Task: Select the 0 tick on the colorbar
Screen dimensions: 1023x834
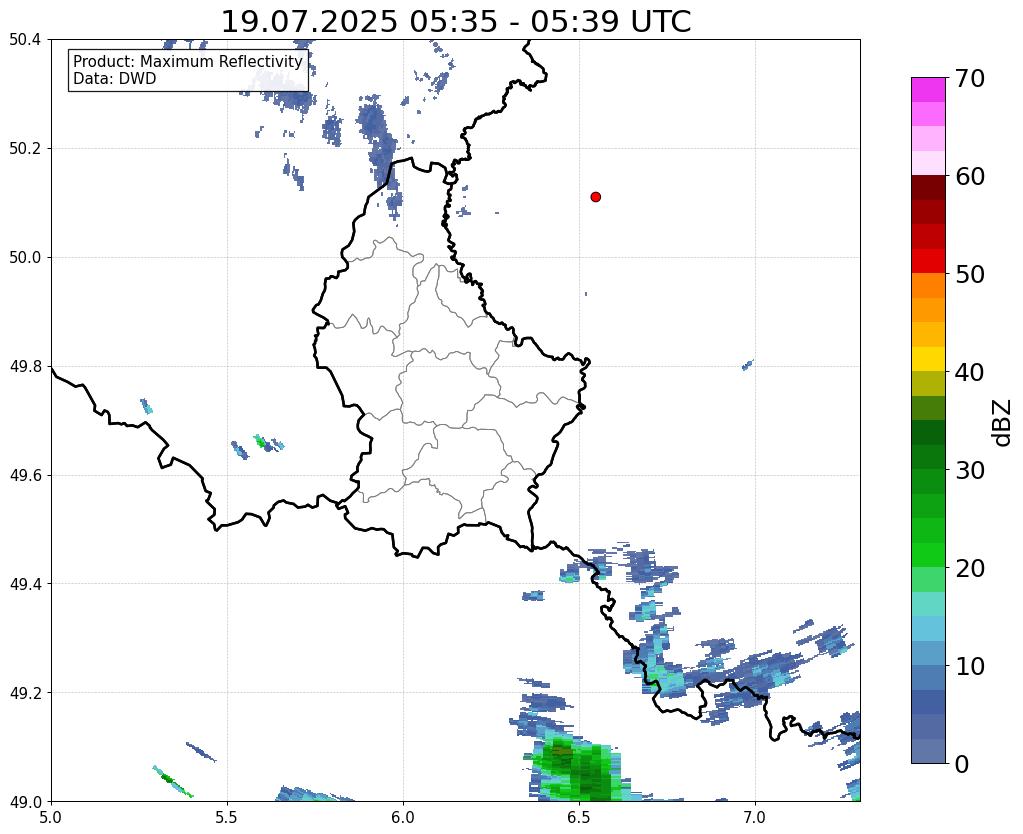Action: click(x=962, y=764)
